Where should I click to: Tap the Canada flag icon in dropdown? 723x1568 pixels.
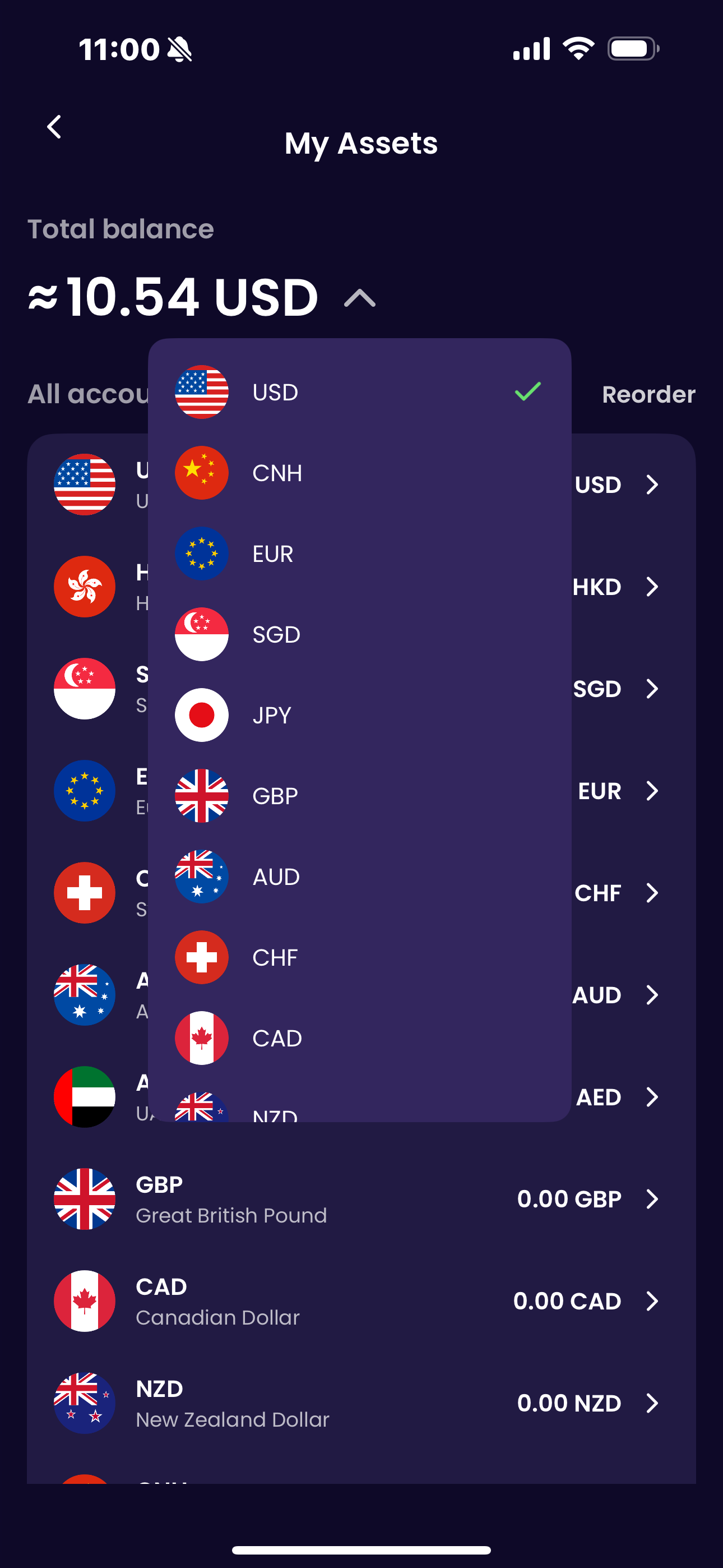pos(201,1038)
